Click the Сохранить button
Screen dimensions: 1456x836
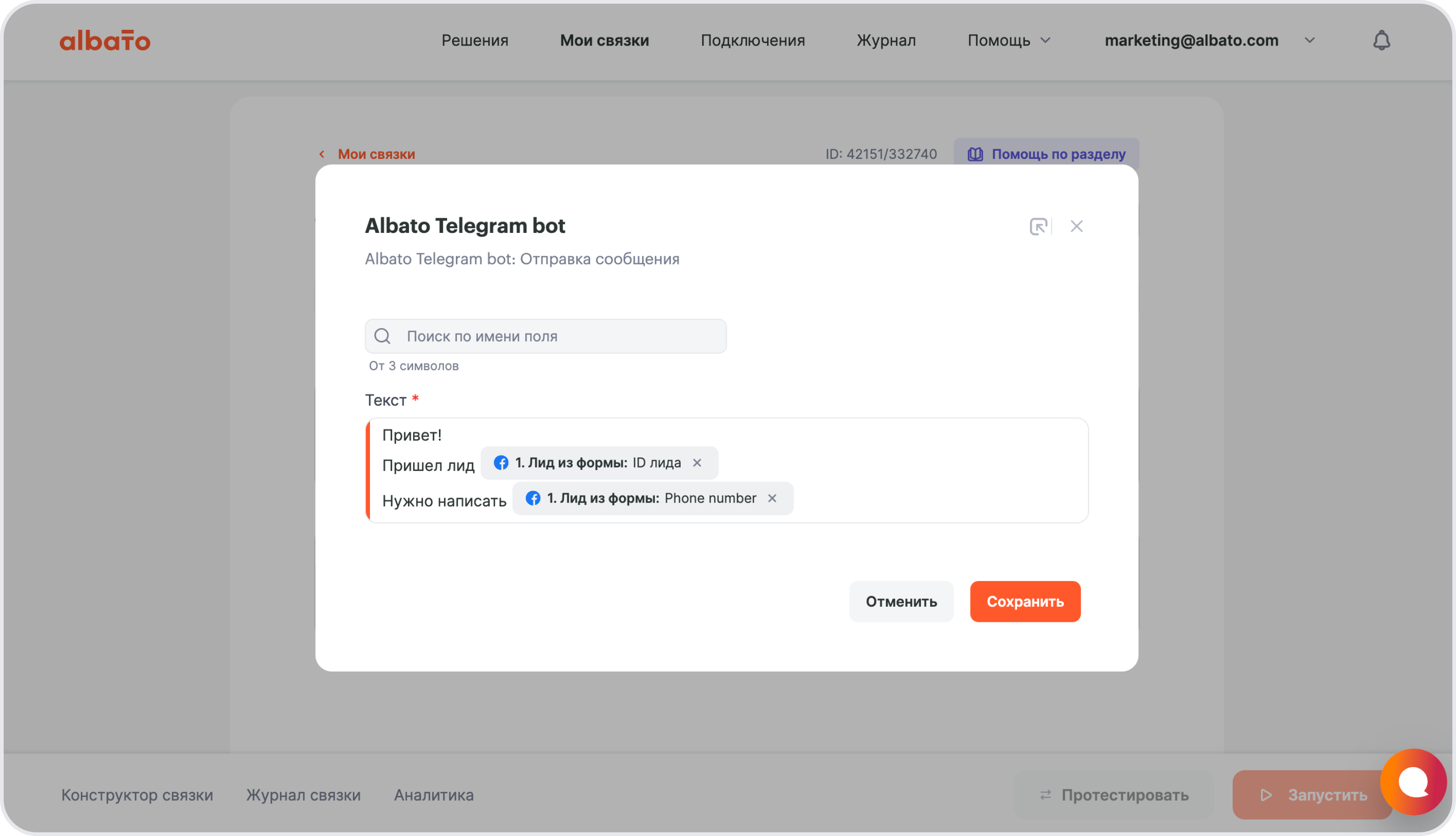[x=1024, y=601]
